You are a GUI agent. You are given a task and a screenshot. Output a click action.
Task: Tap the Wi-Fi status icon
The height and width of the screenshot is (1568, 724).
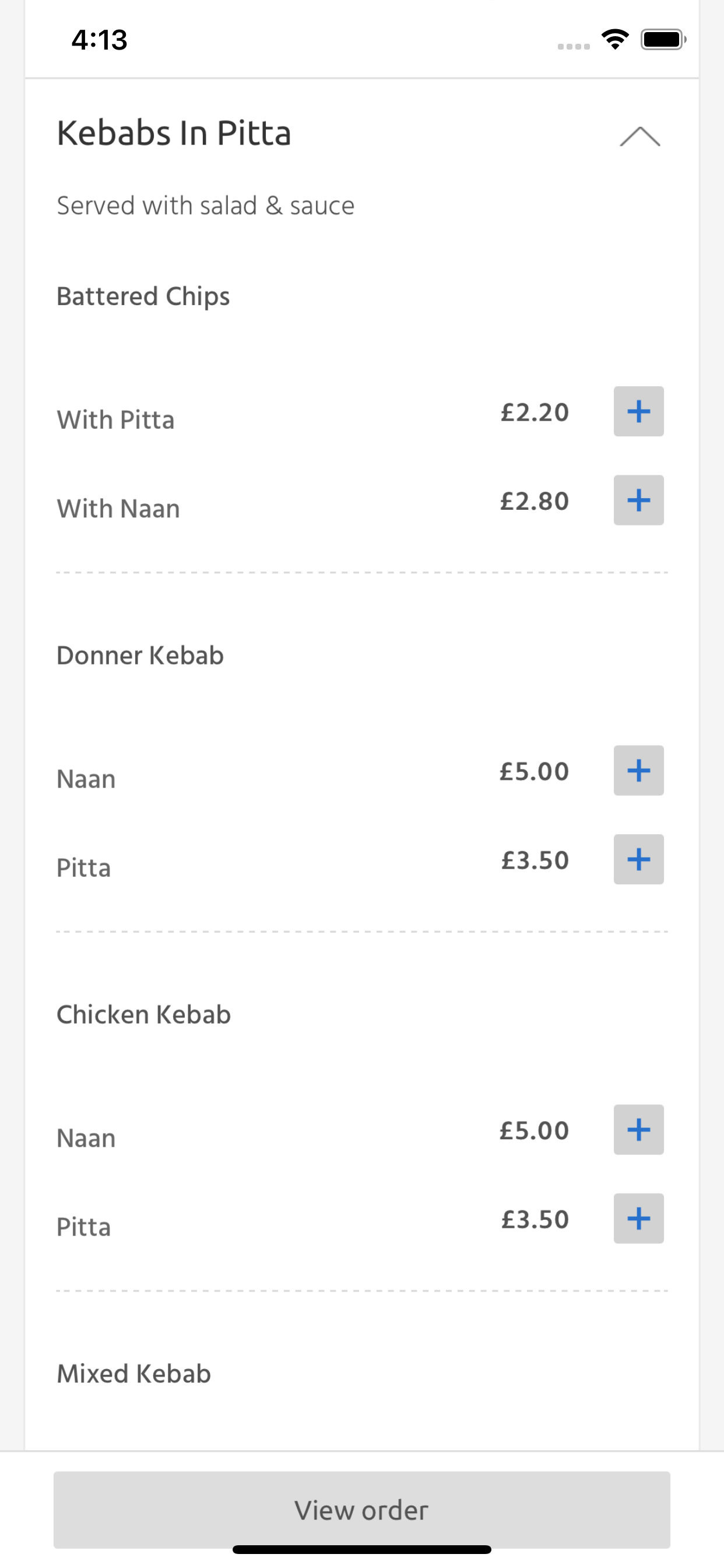pos(615,40)
